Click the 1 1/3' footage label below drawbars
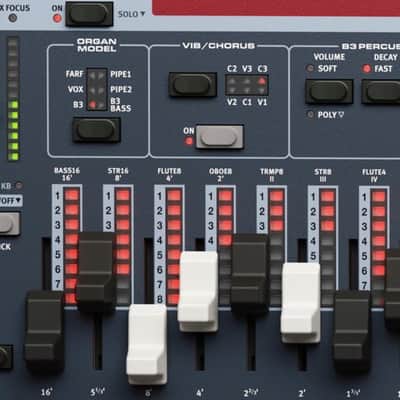The height and width of the screenshot is (400, 400). [353, 394]
